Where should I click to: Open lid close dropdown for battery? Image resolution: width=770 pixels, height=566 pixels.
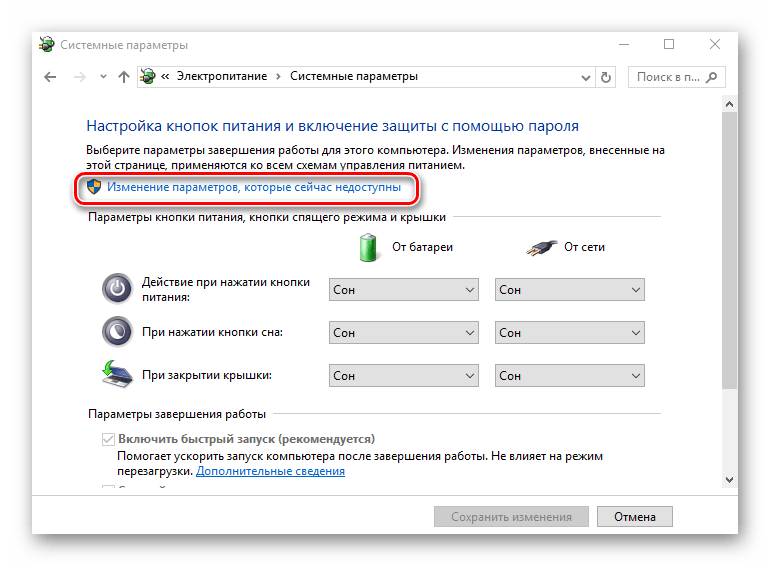coord(404,376)
